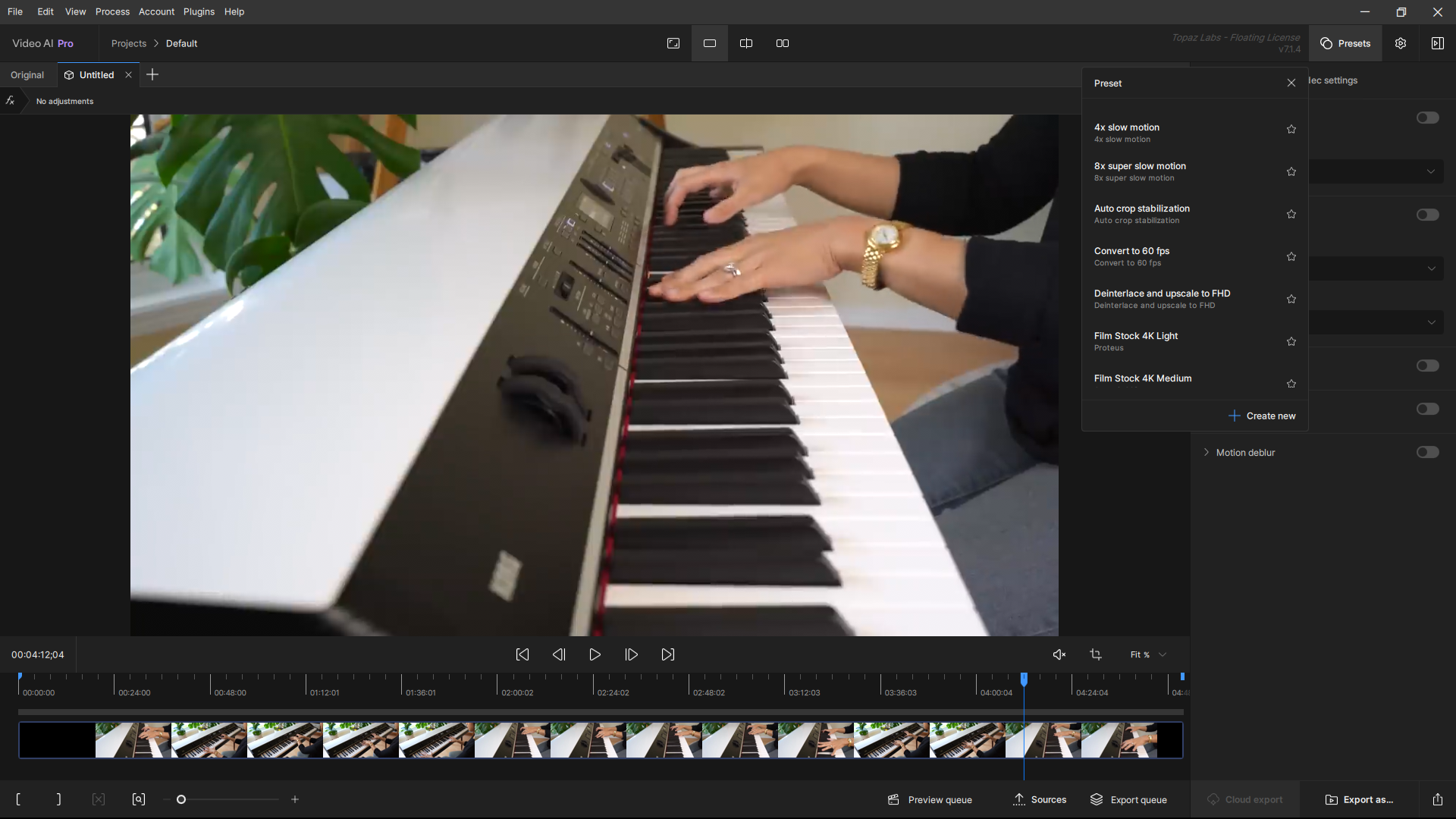The width and height of the screenshot is (1456, 819).
Task: Switch to the Original tab
Action: pos(27,75)
